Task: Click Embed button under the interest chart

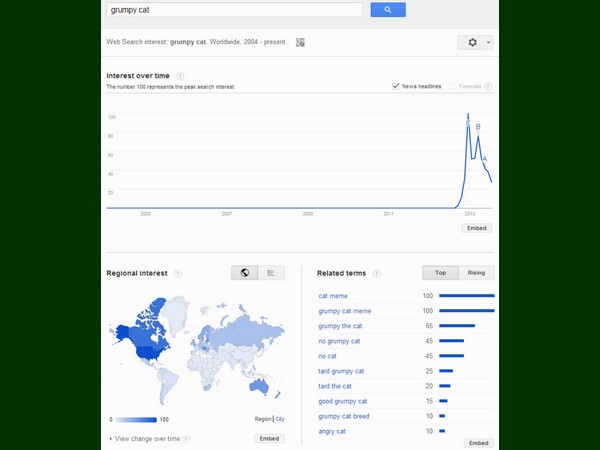Action: 477,228
